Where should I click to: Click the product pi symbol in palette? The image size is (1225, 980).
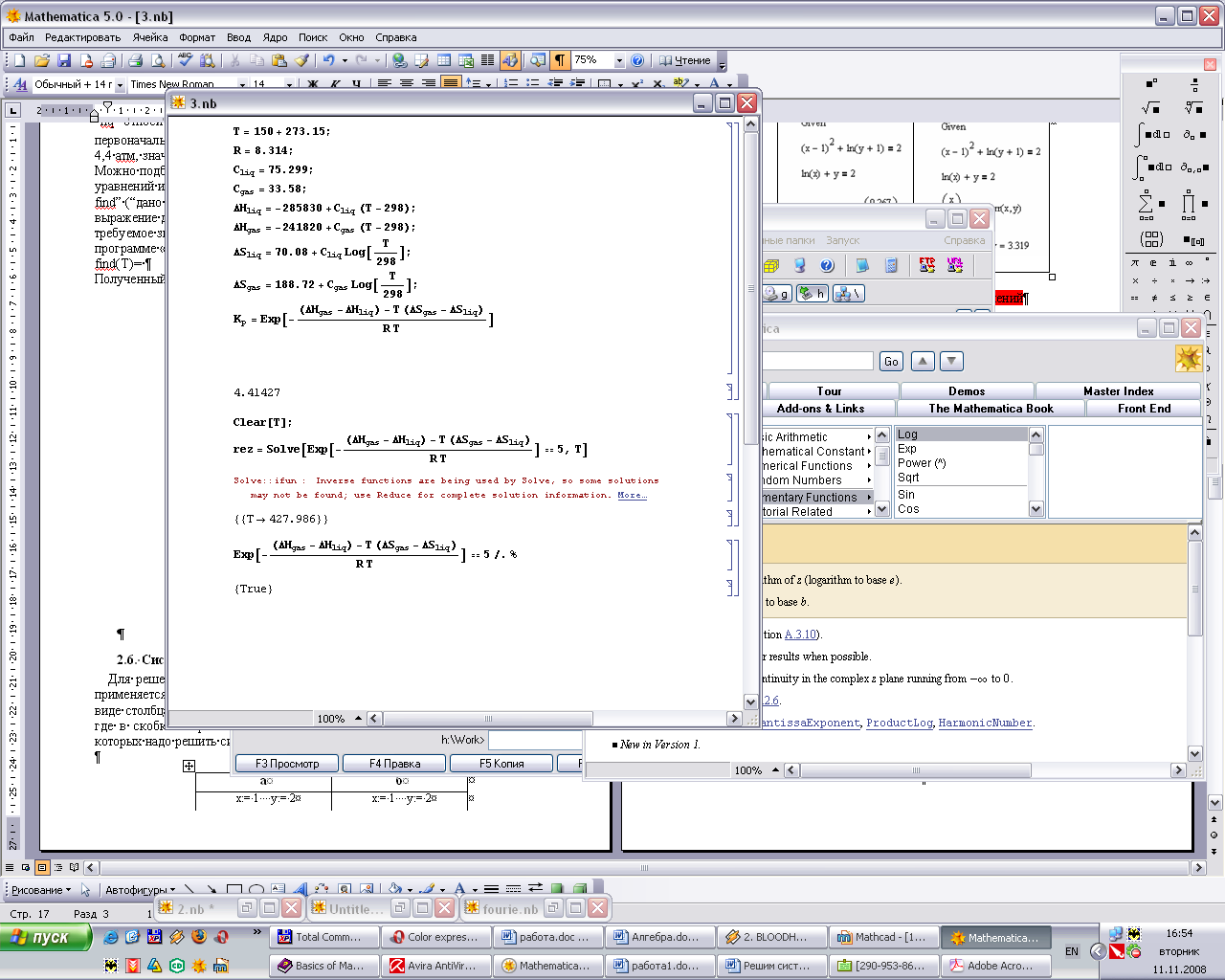[1191, 204]
